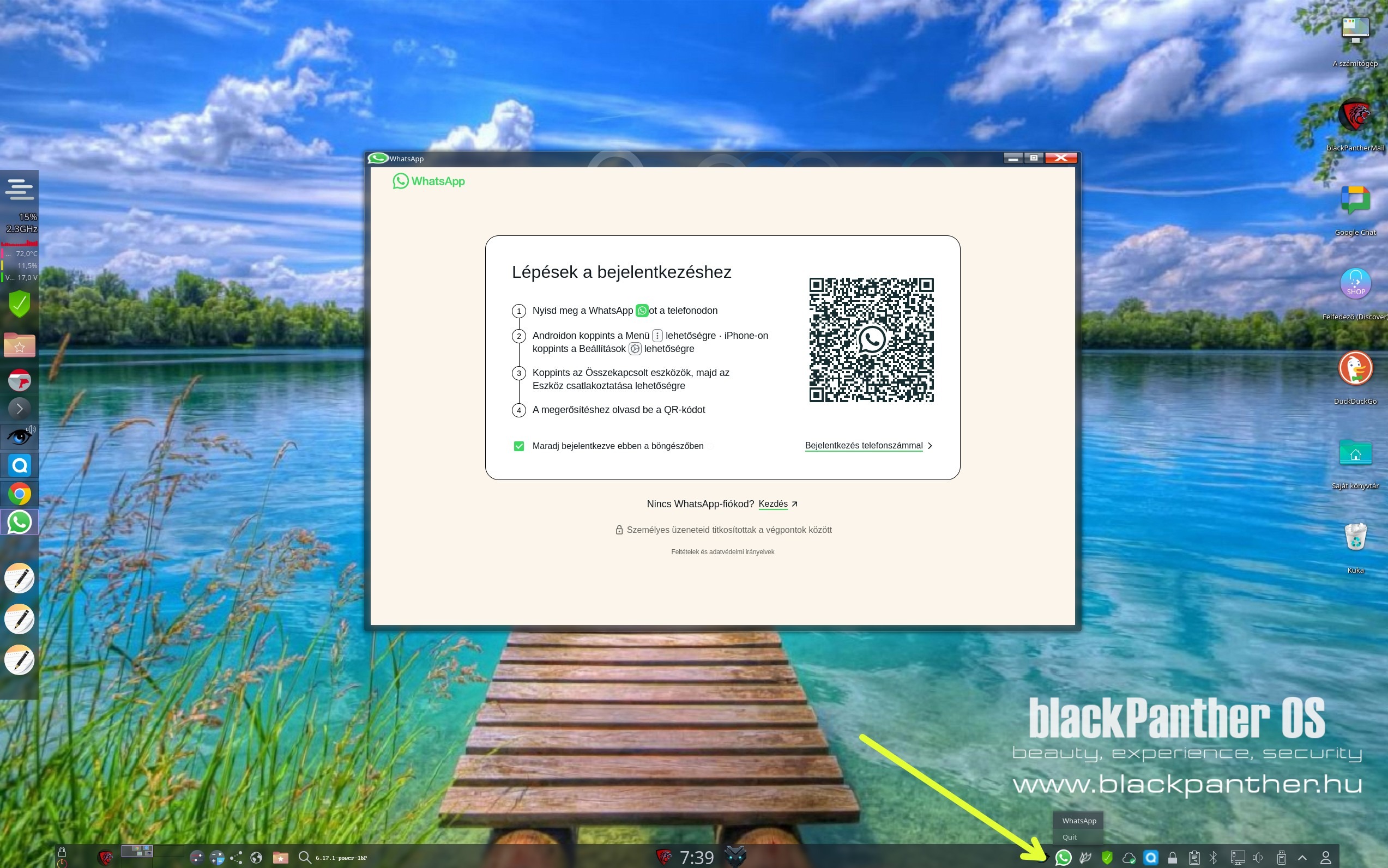The height and width of the screenshot is (868, 1388).
Task: Open the hamburger menu atop left panel
Action: tap(20, 189)
